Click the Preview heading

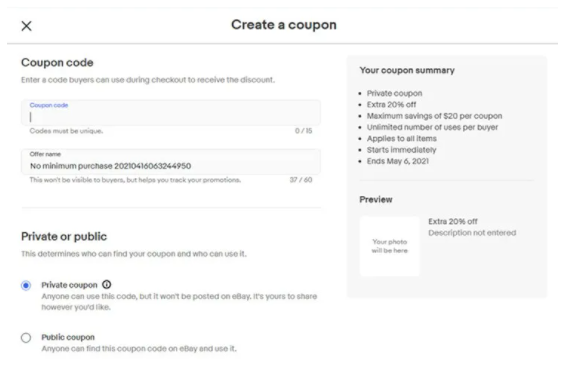376,199
